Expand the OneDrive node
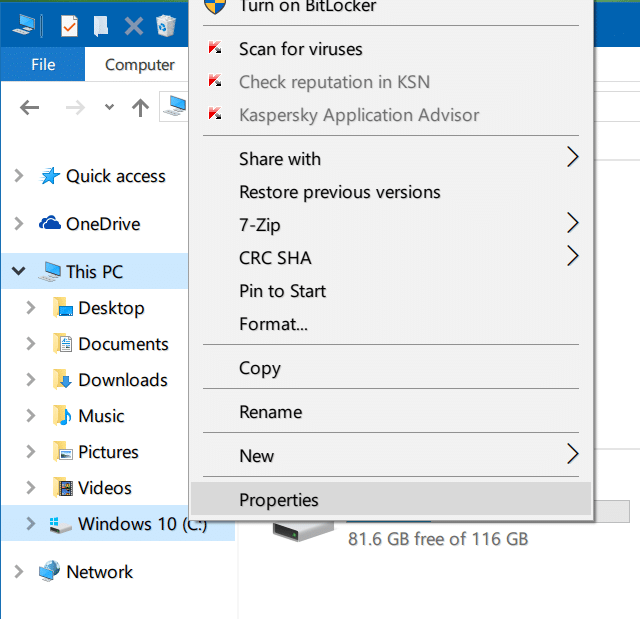 click(18, 224)
